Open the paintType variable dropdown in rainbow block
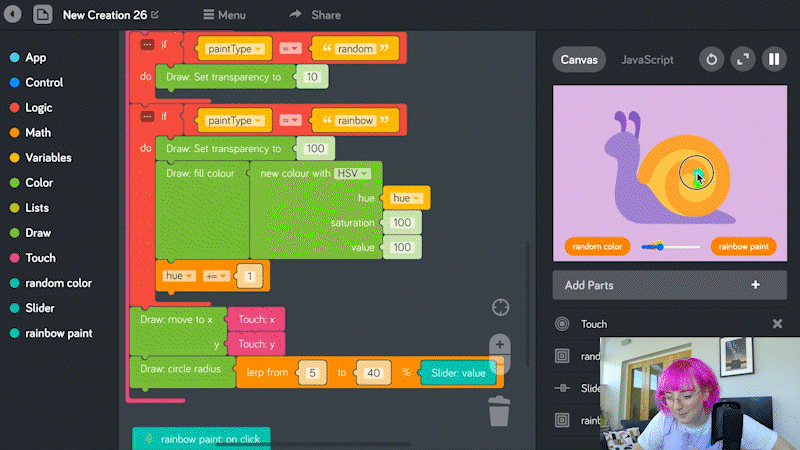 coord(235,120)
